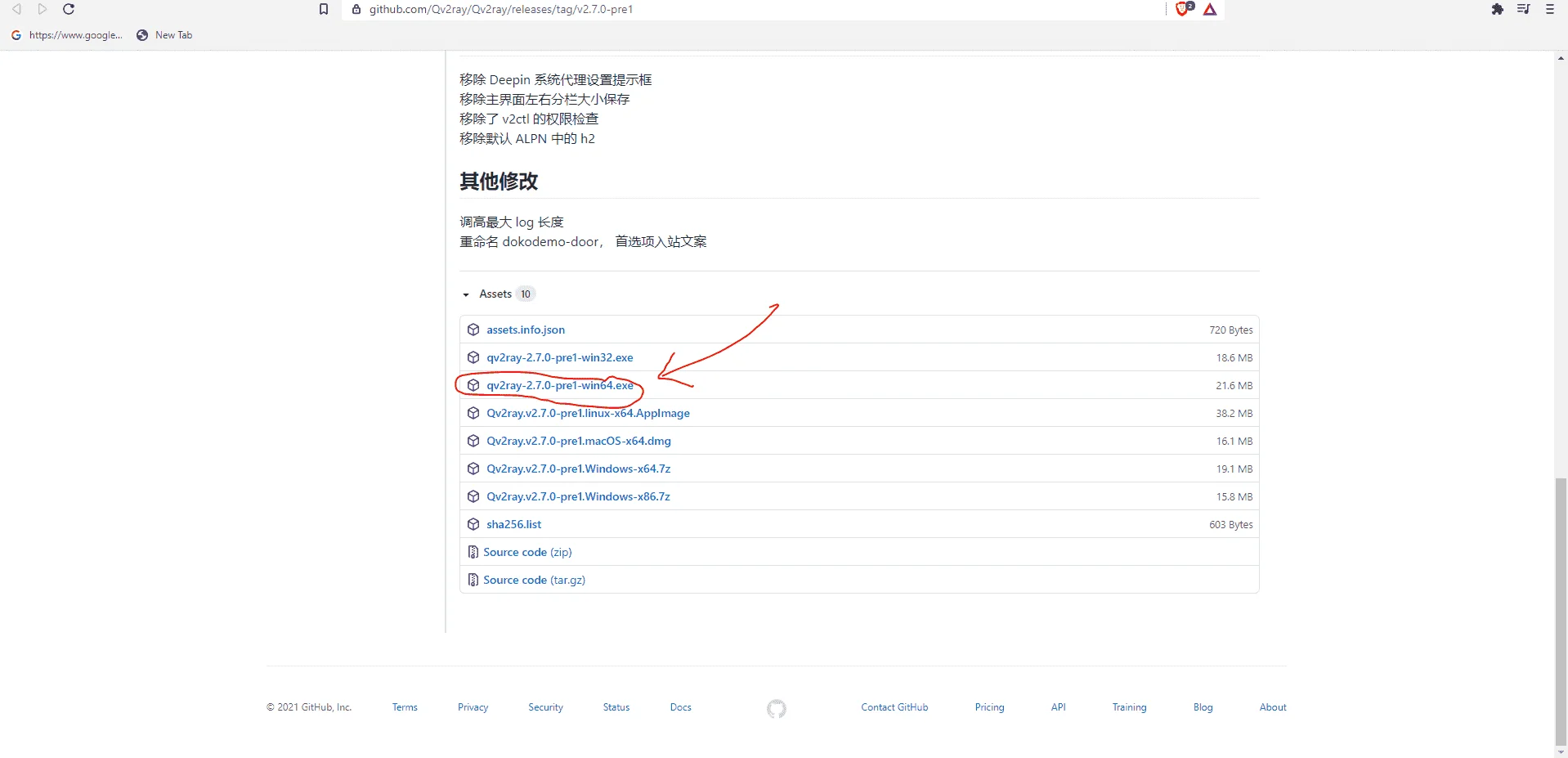The image size is (1568, 758).
Task: Open the About footer link
Action: (x=1273, y=707)
